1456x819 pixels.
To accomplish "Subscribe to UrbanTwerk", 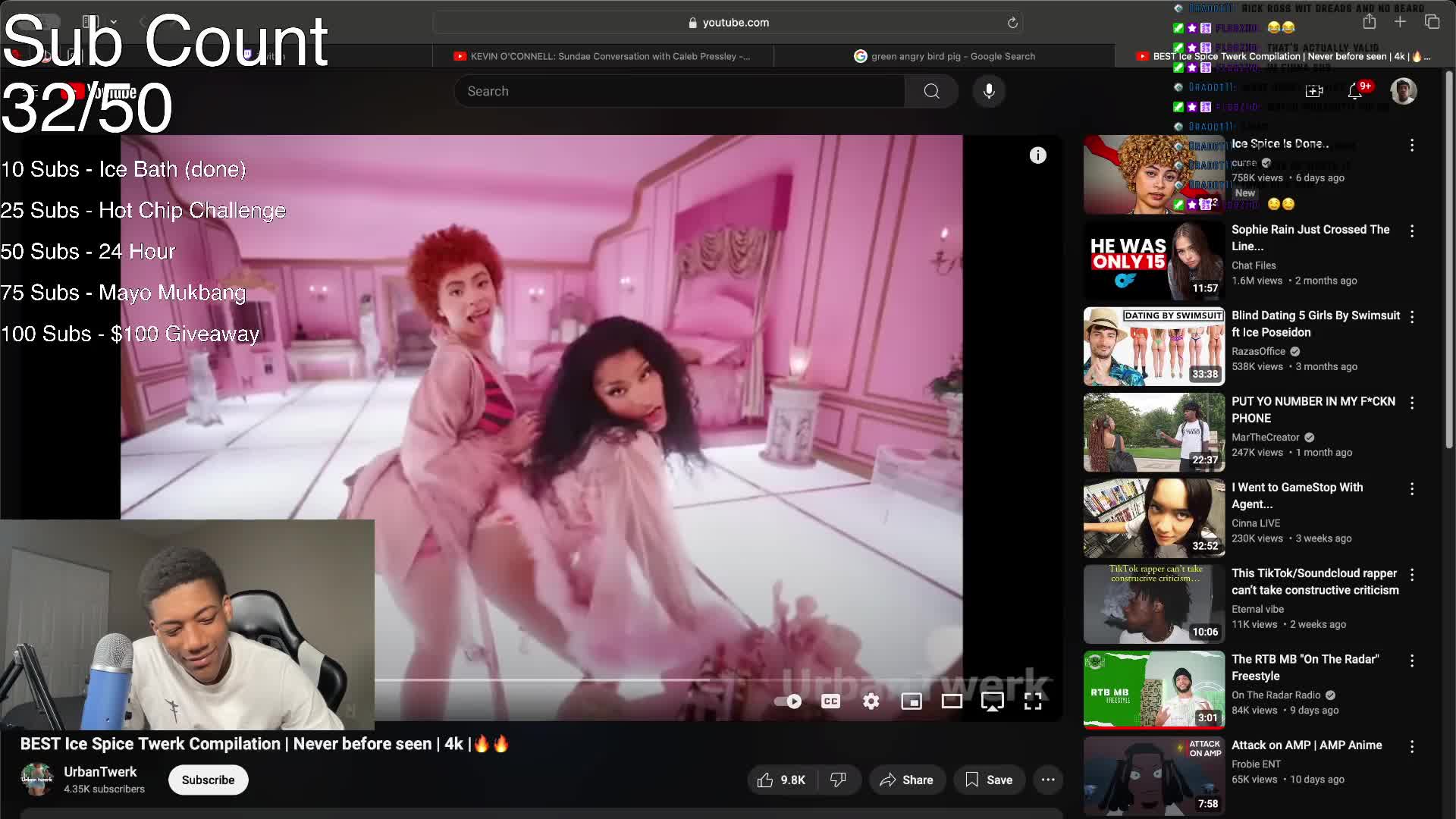I will (x=208, y=780).
